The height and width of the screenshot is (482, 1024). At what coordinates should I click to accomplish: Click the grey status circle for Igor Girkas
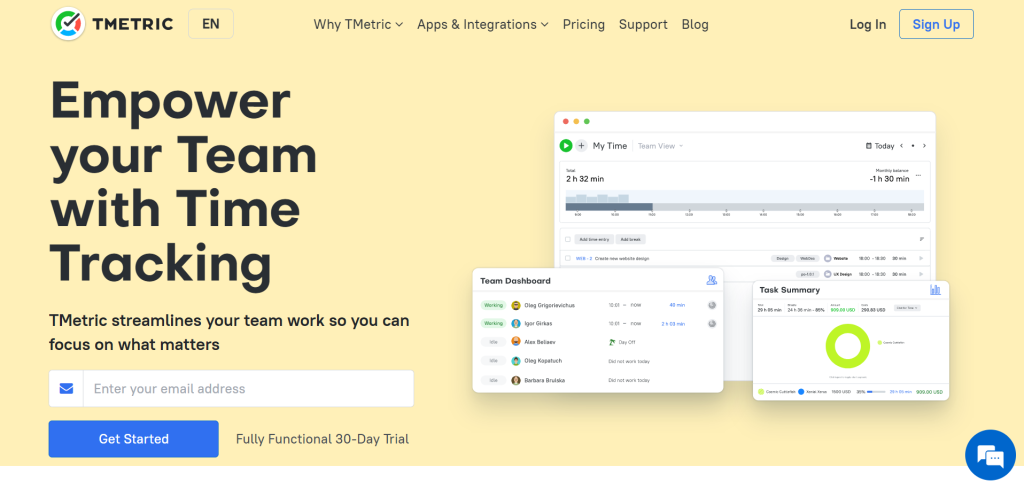712,323
